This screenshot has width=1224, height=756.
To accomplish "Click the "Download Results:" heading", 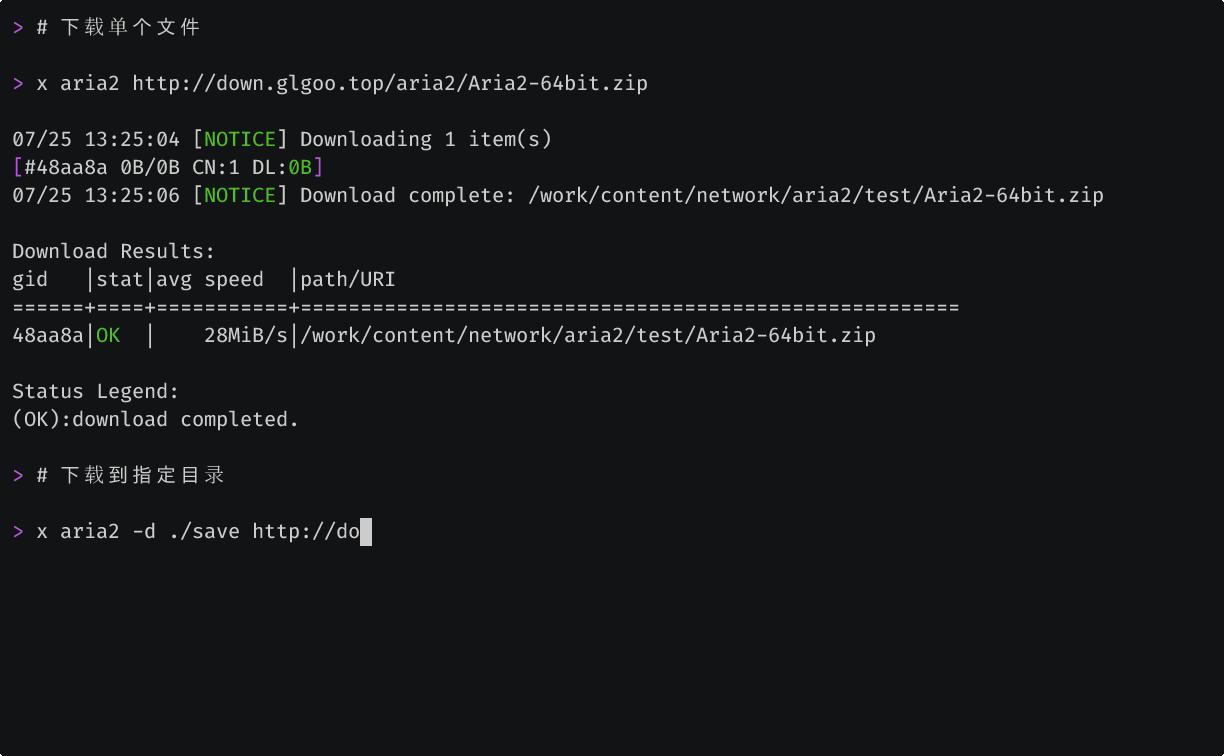I will click(114, 251).
